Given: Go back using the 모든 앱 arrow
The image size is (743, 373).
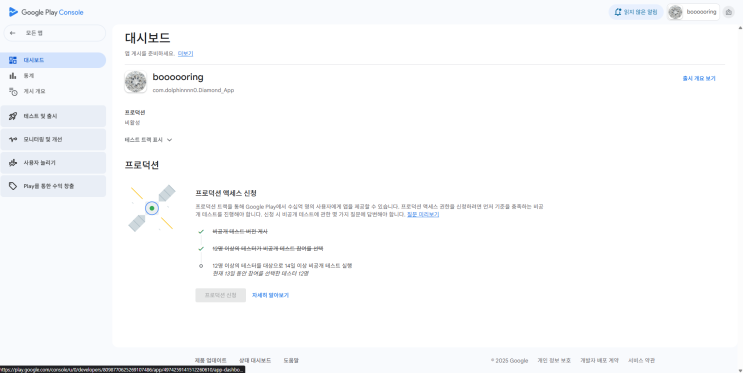Looking at the screenshot, I should [x=13, y=33].
